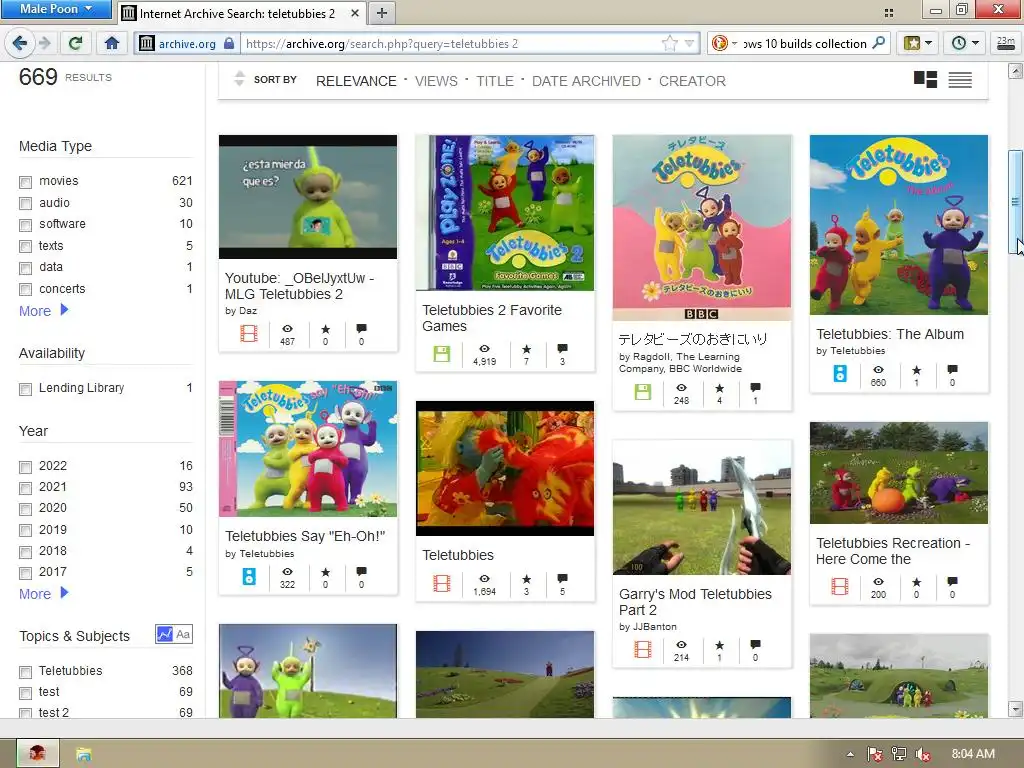Open Teletubbies: The Album title link
This screenshot has height=768, width=1024.
(889, 334)
